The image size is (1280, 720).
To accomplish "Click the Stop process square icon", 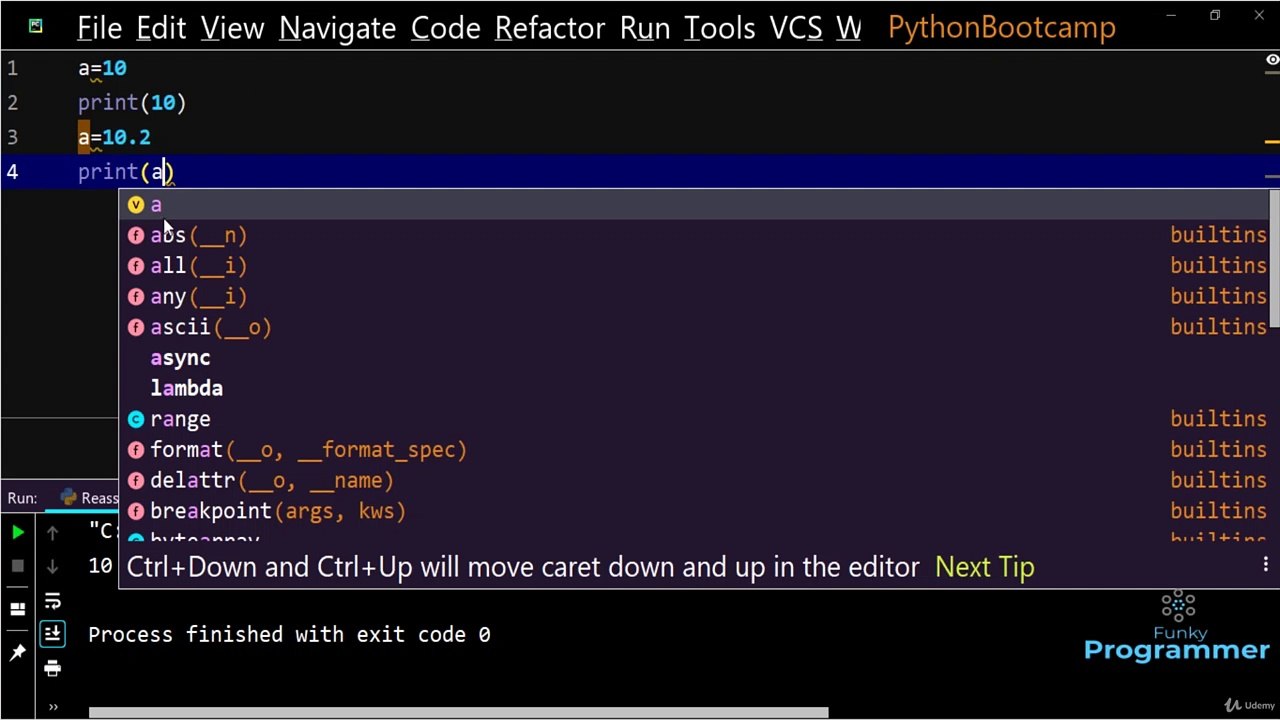I will tap(18, 566).
